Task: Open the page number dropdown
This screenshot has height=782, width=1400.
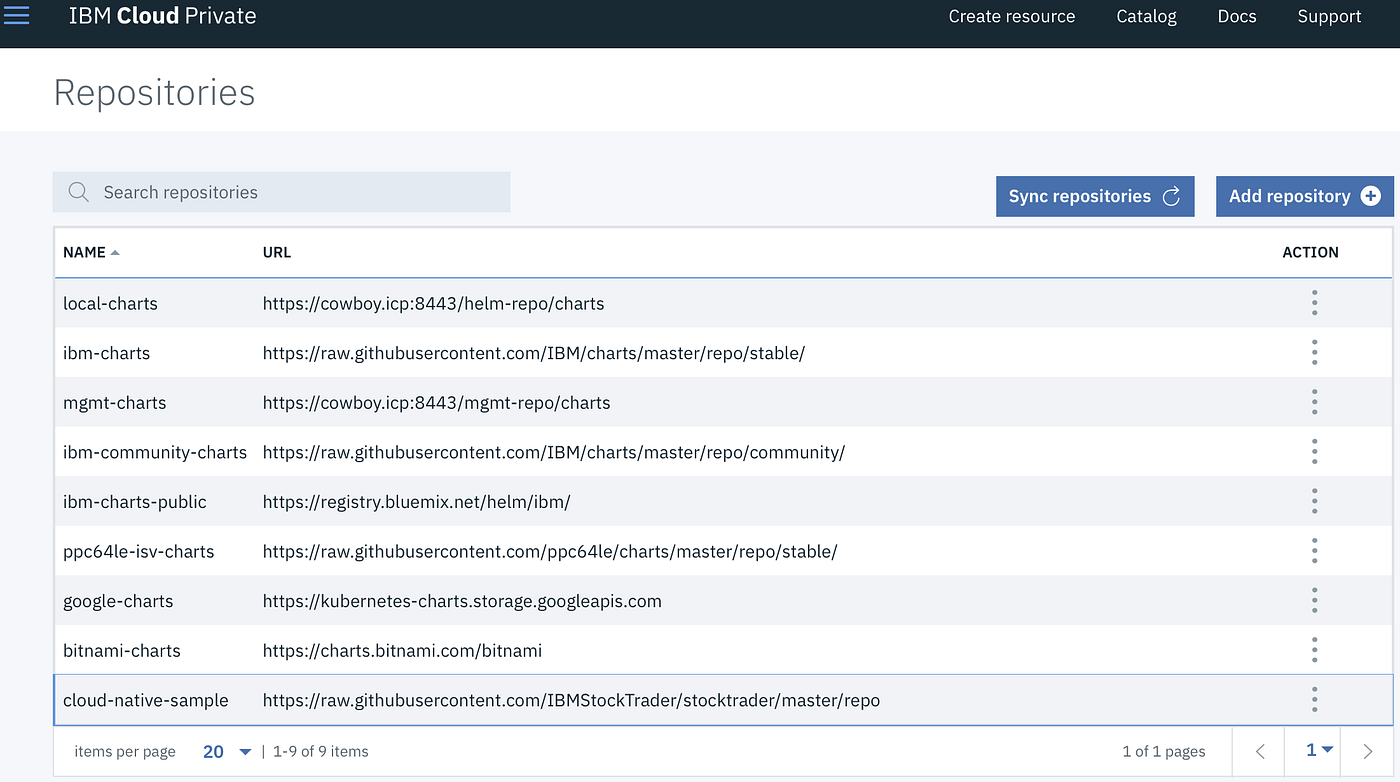Action: click(1320, 750)
